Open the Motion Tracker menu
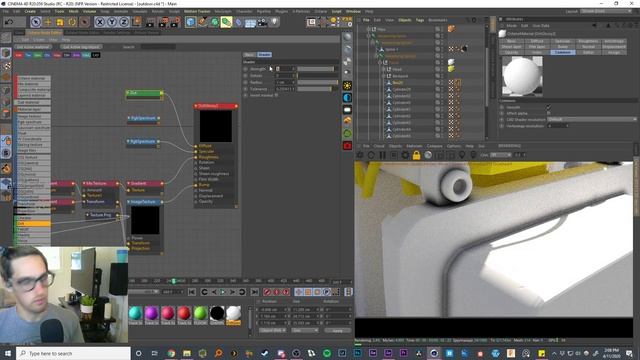 [197, 11]
